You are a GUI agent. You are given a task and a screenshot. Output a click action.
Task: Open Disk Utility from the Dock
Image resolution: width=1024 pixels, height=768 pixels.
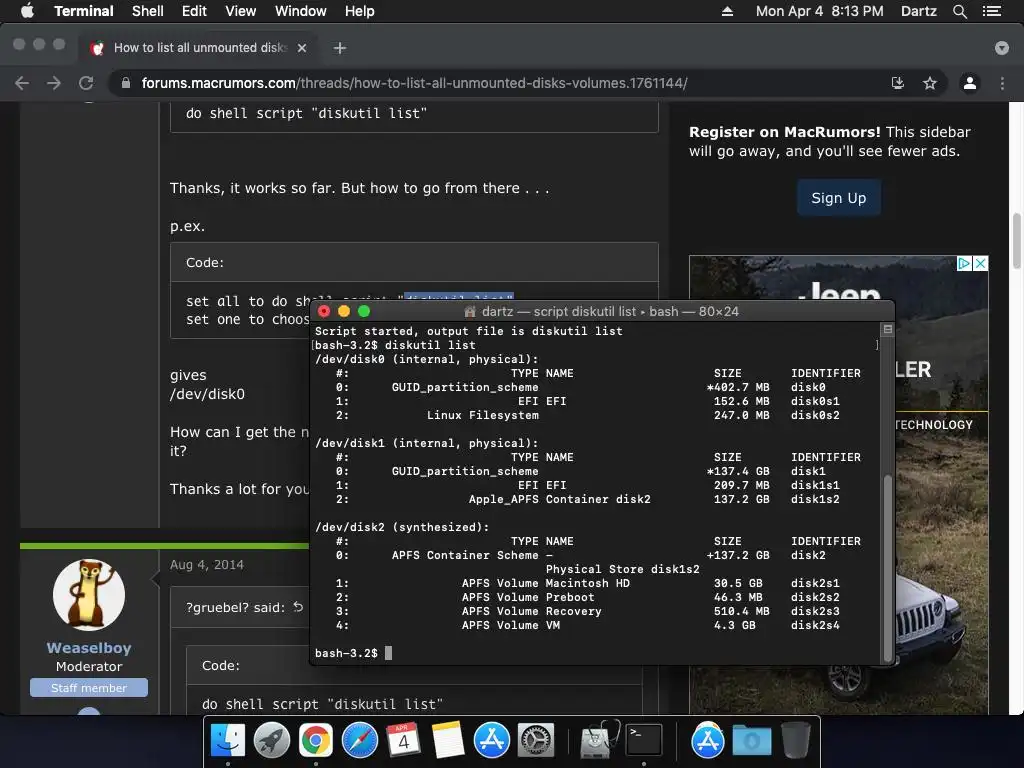tap(600, 741)
